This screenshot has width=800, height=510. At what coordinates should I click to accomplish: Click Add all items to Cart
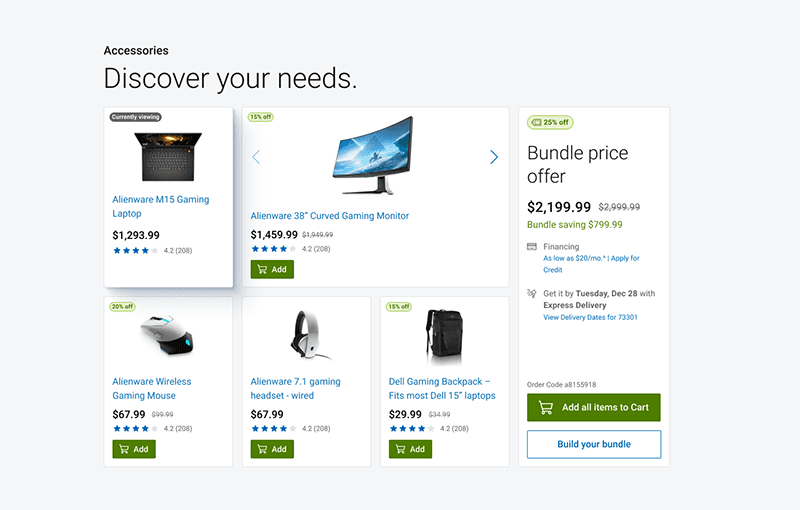point(593,407)
